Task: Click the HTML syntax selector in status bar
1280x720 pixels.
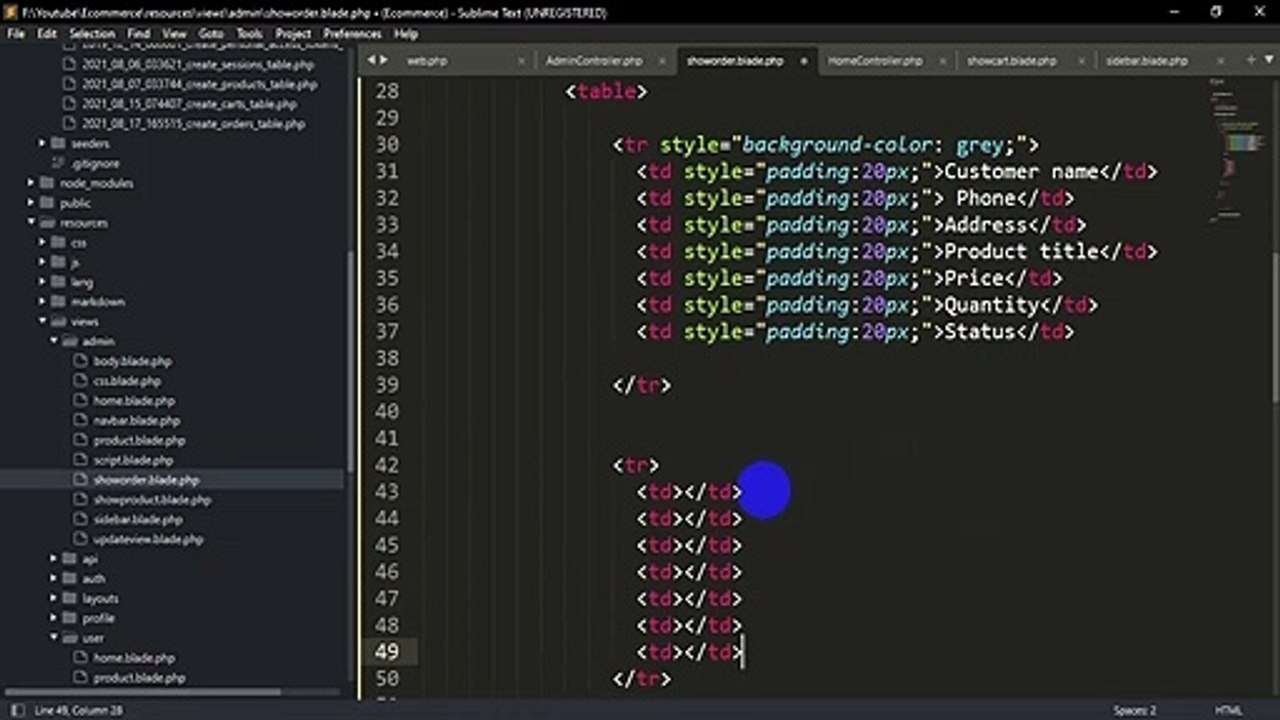Action: point(1228,710)
